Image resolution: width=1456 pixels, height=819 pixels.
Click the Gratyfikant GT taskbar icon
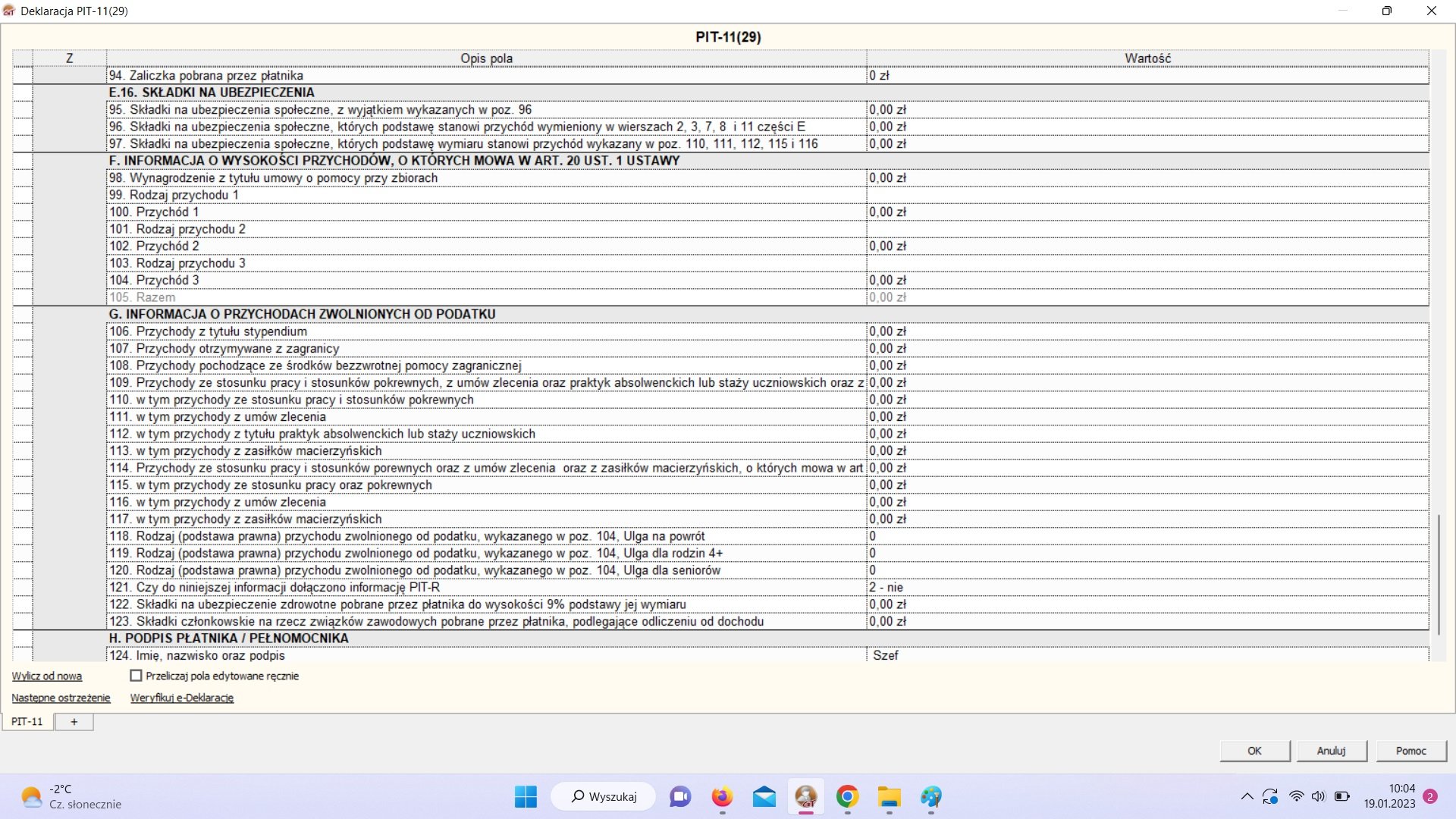(805, 797)
